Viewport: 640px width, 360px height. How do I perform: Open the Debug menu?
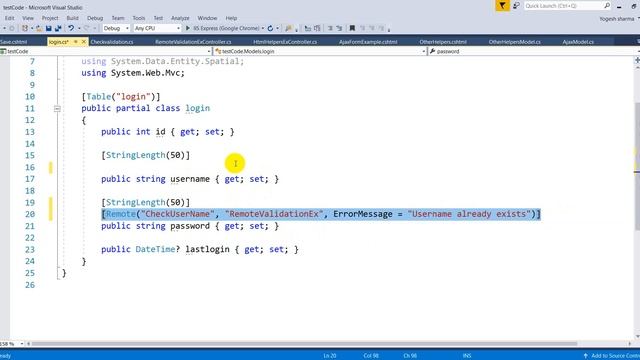95,18
